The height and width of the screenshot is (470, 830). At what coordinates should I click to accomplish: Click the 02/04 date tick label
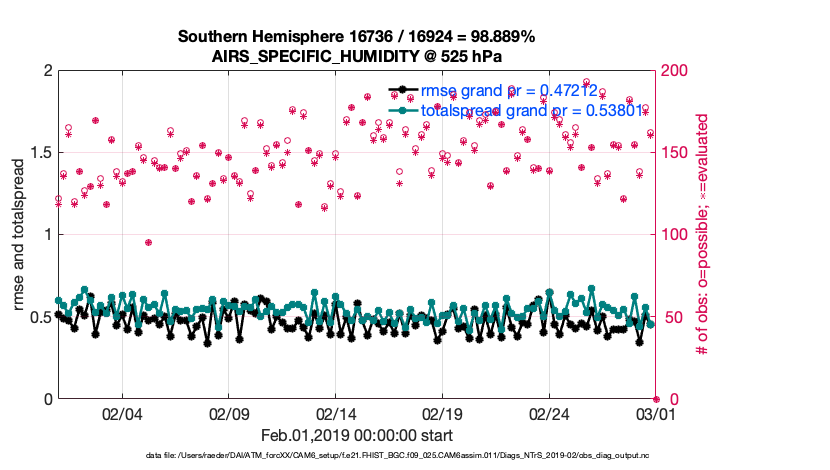coord(122,414)
